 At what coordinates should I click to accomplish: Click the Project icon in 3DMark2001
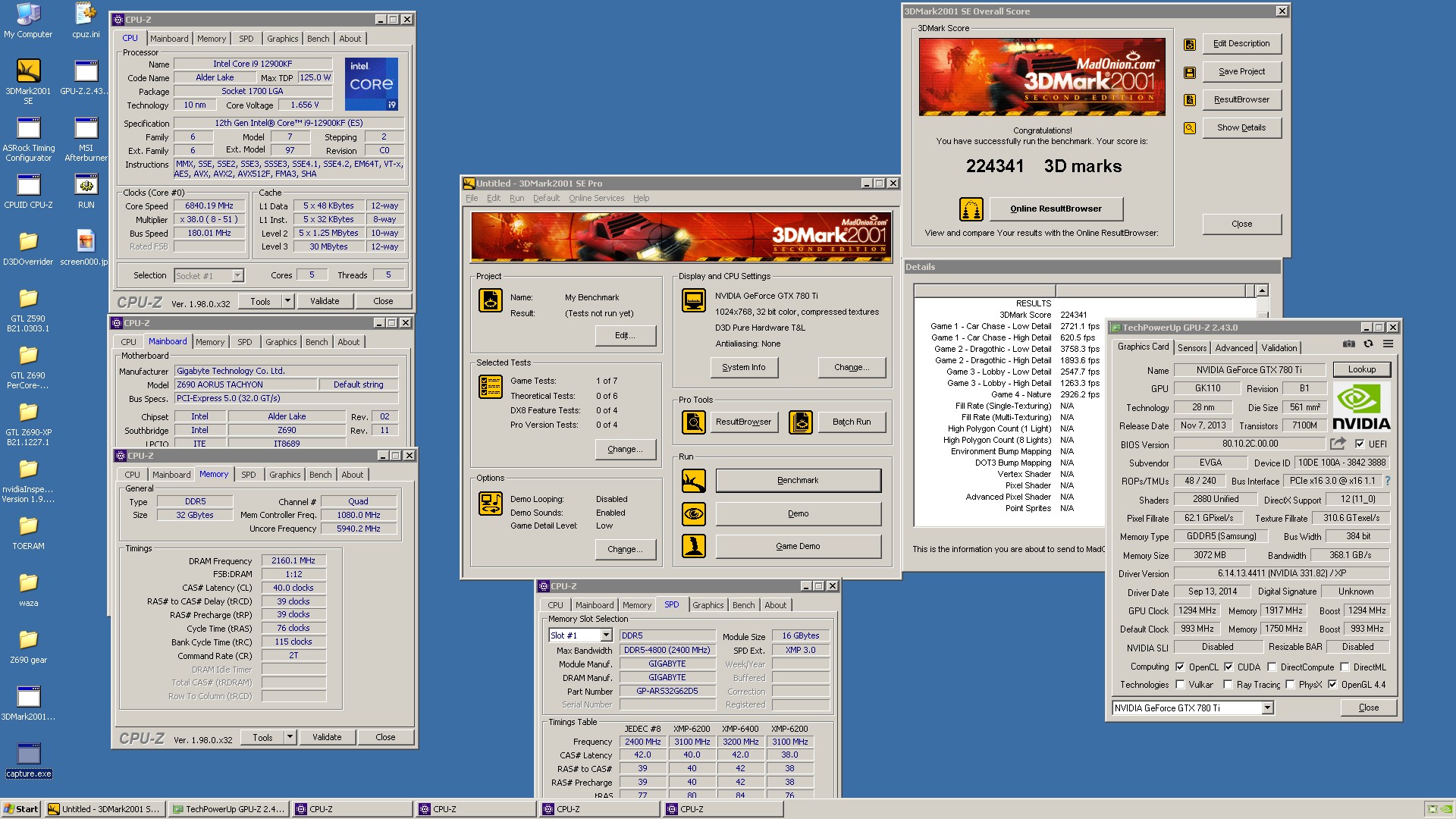pyautogui.click(x=491, y=300)
